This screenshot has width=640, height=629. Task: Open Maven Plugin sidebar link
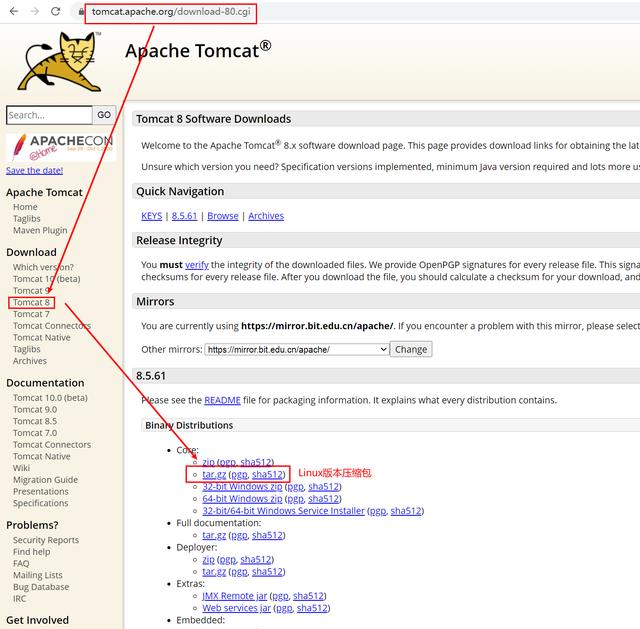coord(40,231)
